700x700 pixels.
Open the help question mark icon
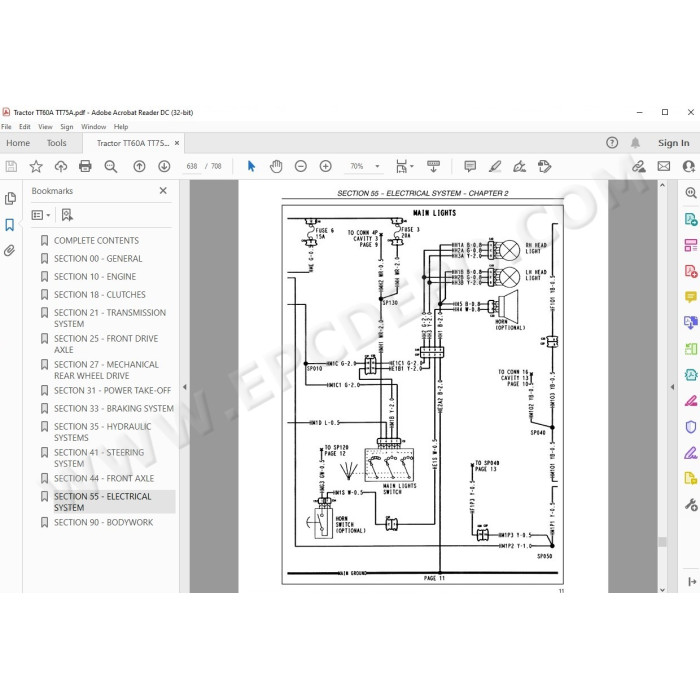612,143
